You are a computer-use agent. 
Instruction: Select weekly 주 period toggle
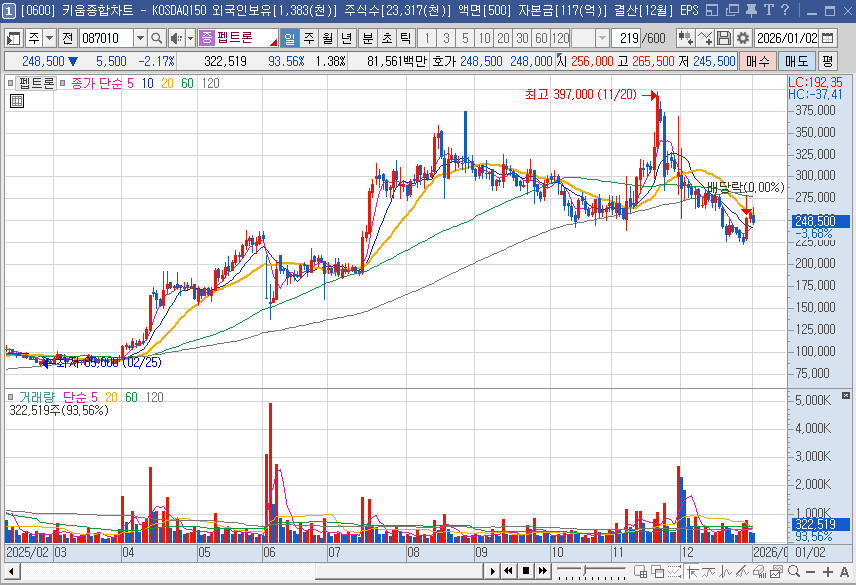click(x=309, y=38)
